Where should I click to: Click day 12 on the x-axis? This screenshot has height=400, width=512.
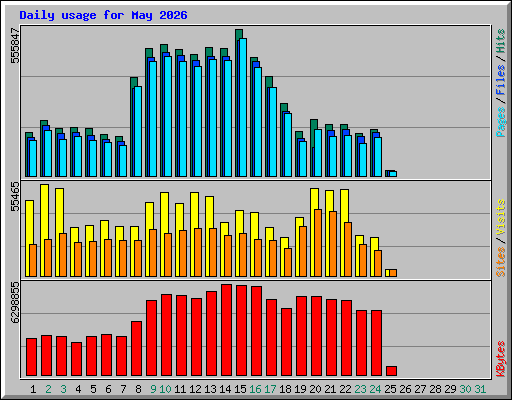click(x=196, y=389)
